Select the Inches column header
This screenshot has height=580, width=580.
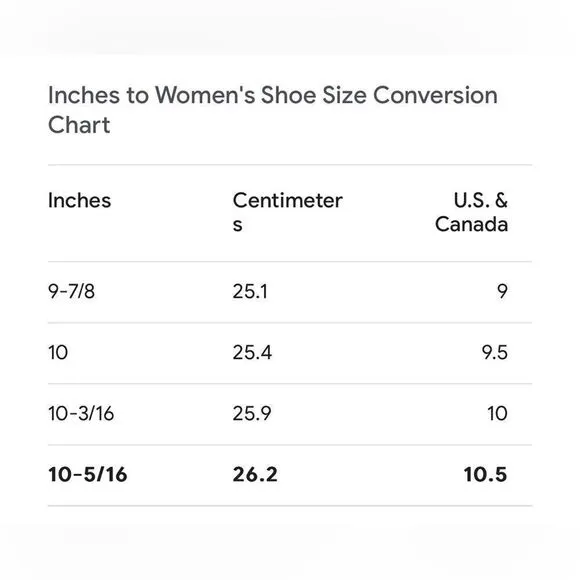point(80,201)
